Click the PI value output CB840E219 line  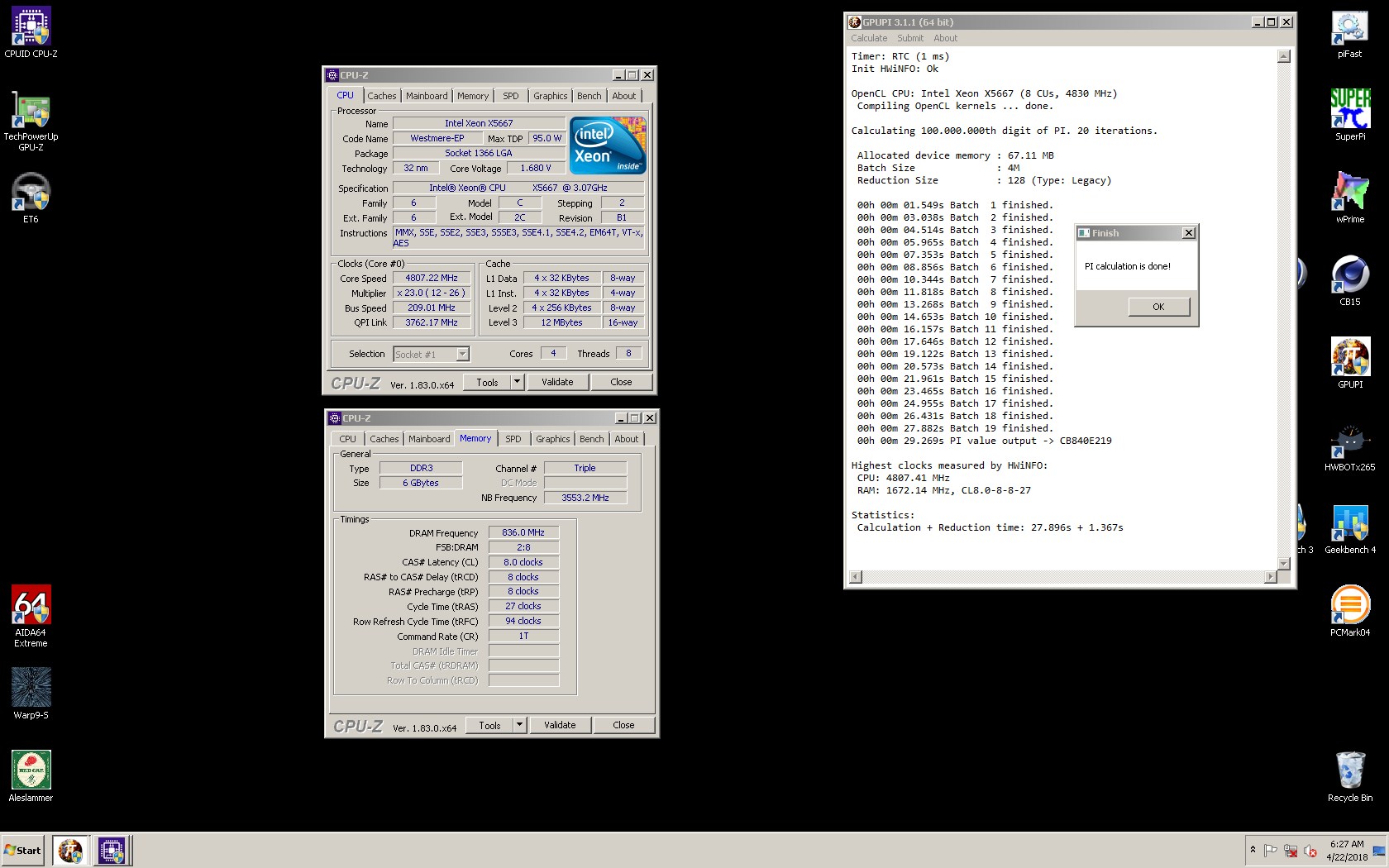[984, 441]
